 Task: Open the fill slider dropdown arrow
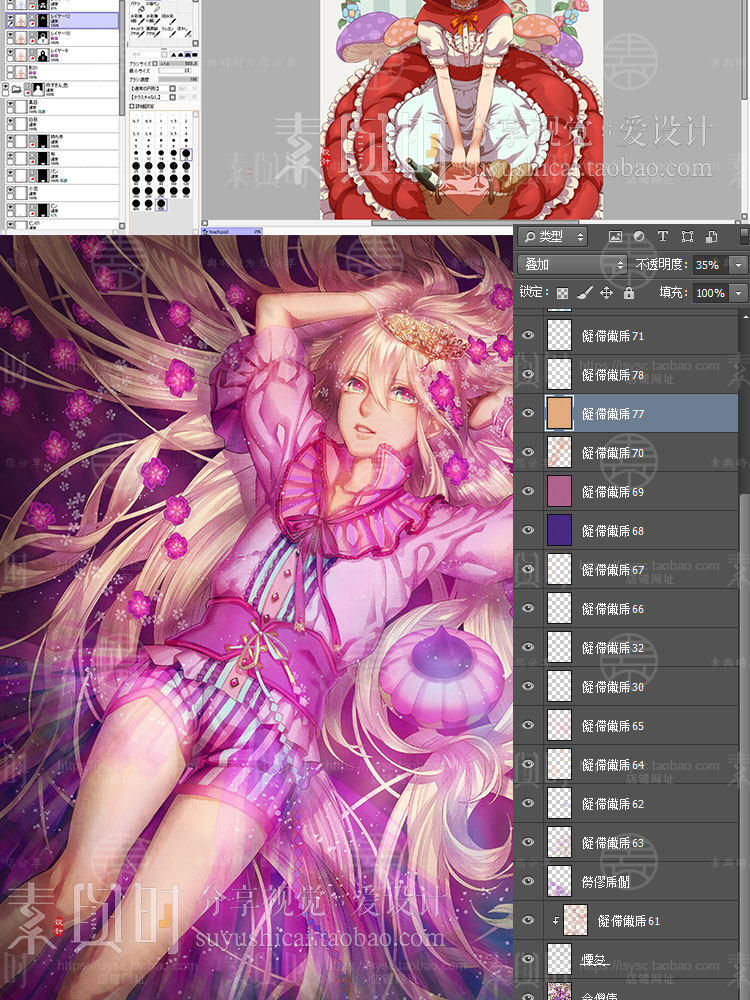[739, 293]
